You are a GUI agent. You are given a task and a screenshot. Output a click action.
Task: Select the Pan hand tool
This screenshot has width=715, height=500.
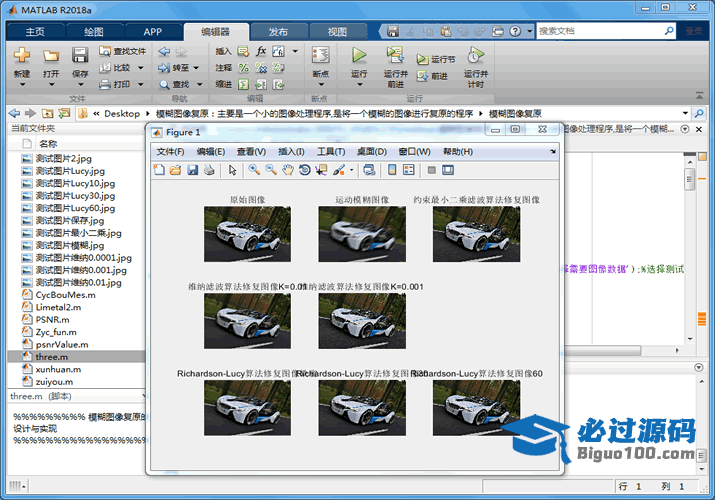tap(287, 170)
